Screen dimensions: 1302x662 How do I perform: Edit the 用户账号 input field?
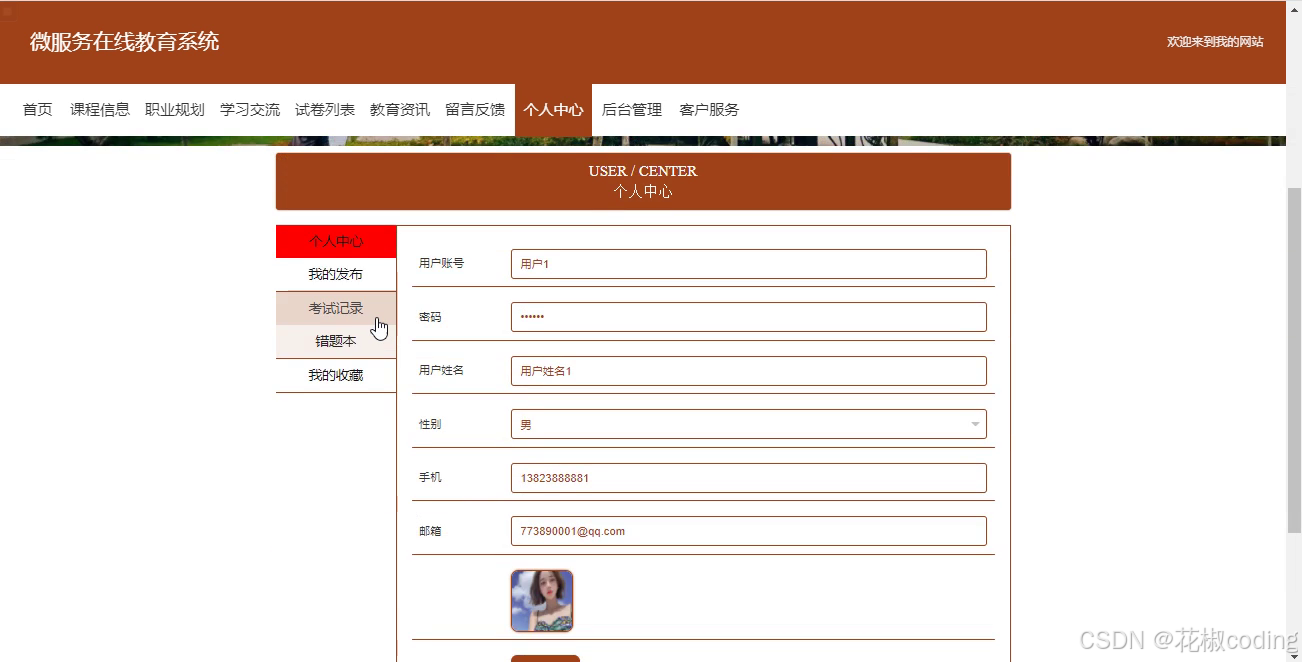pyautogui.click(x=748, y=264)
